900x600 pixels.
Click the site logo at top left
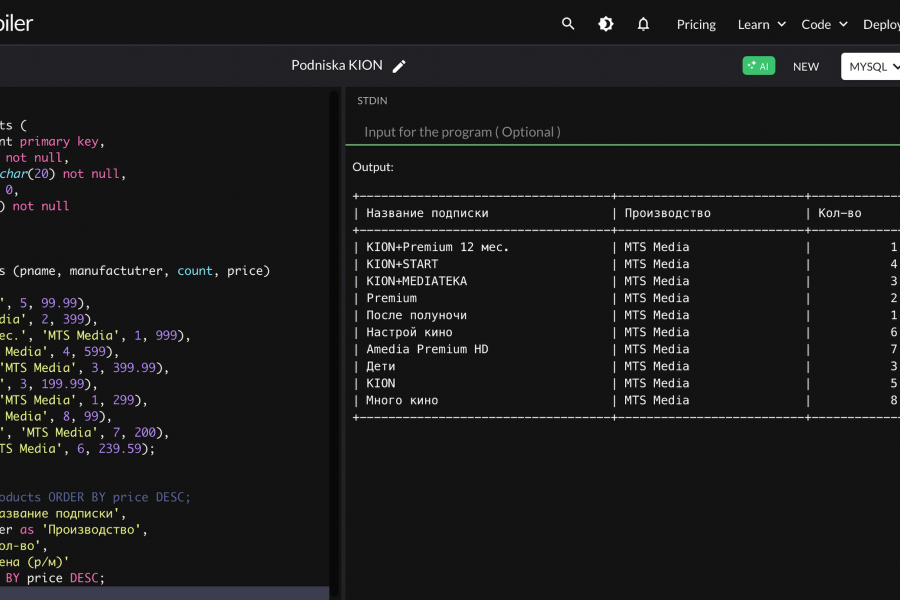tap(16, 24)
